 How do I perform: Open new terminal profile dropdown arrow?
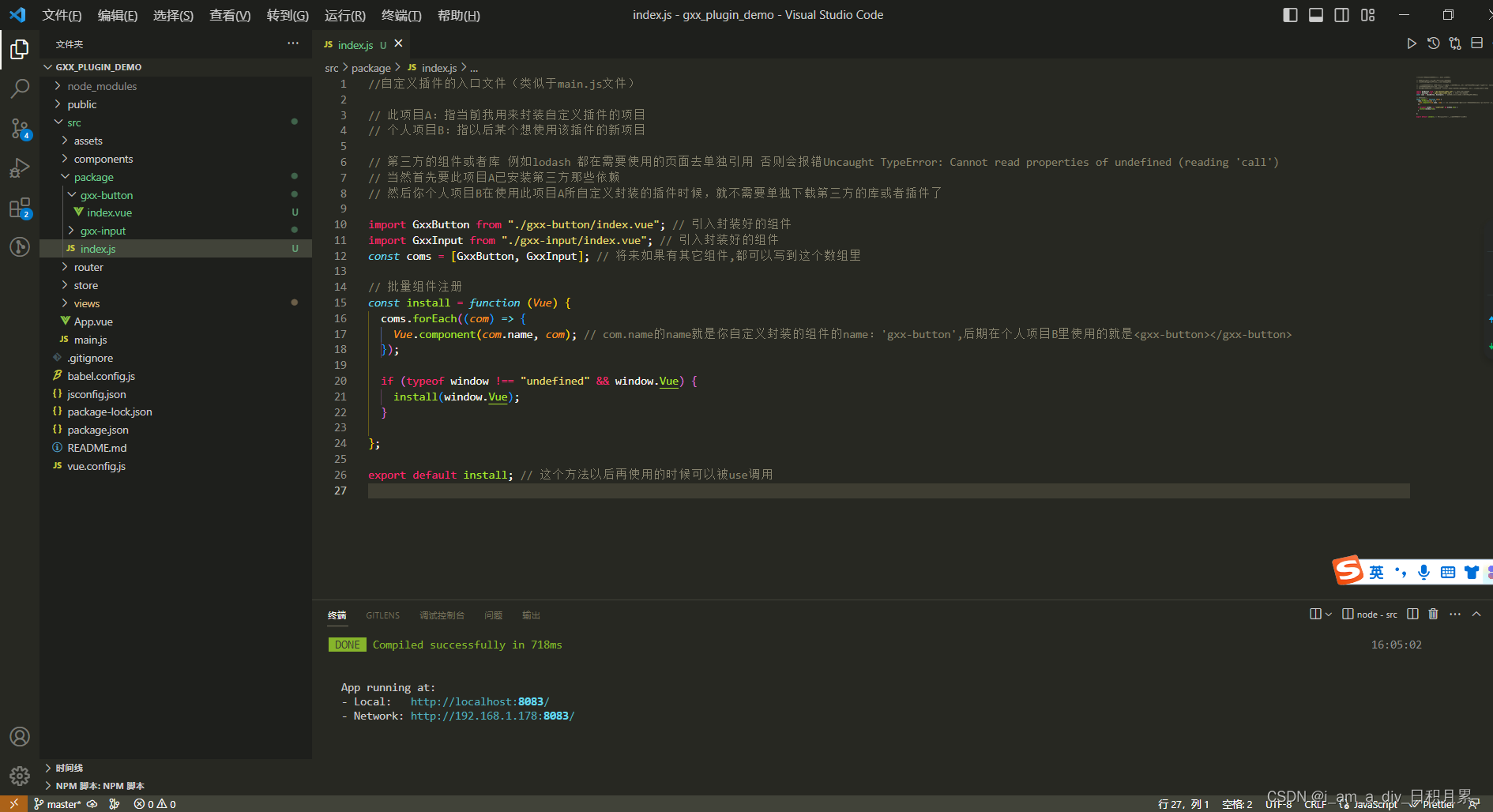(1329, 614)
